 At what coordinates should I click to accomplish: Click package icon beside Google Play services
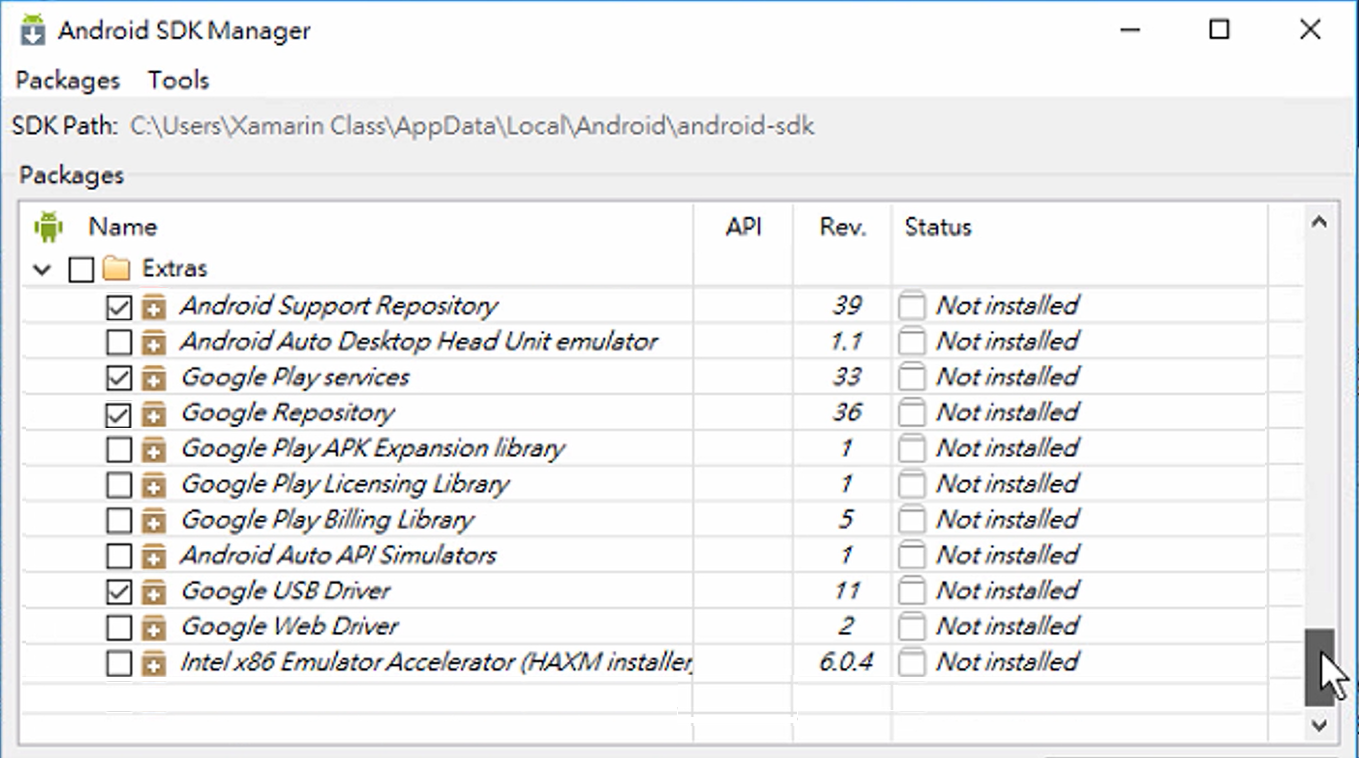[x=153, y=378]
